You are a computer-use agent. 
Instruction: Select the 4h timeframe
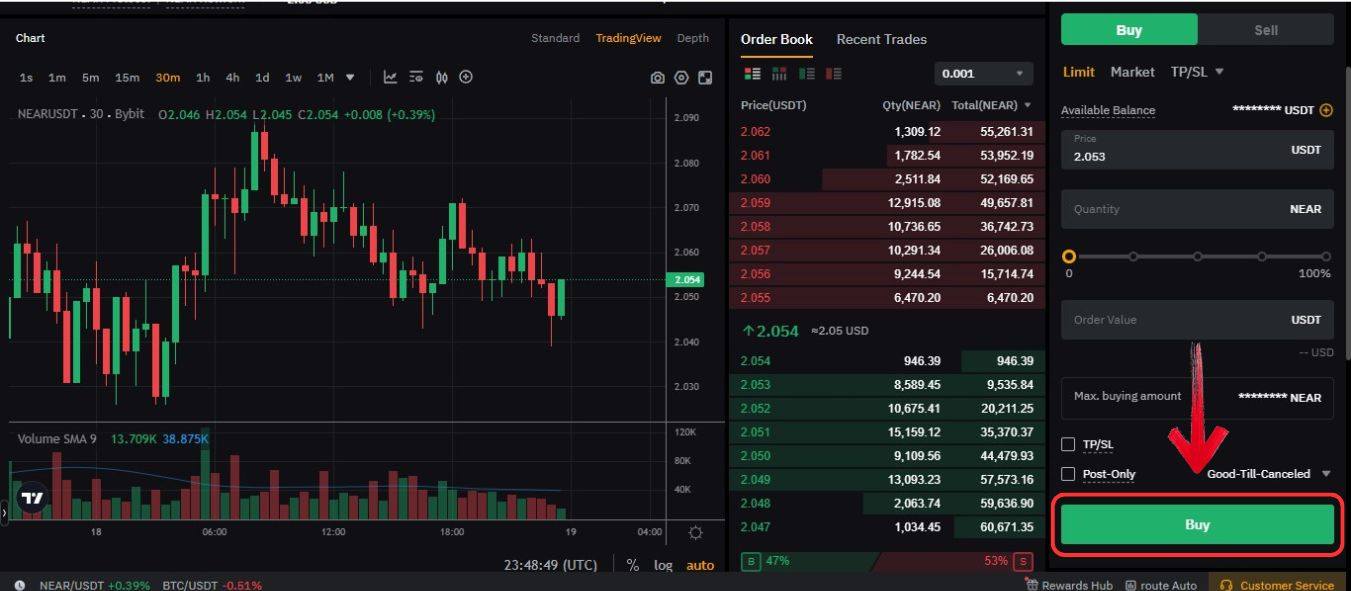(232, 77)
